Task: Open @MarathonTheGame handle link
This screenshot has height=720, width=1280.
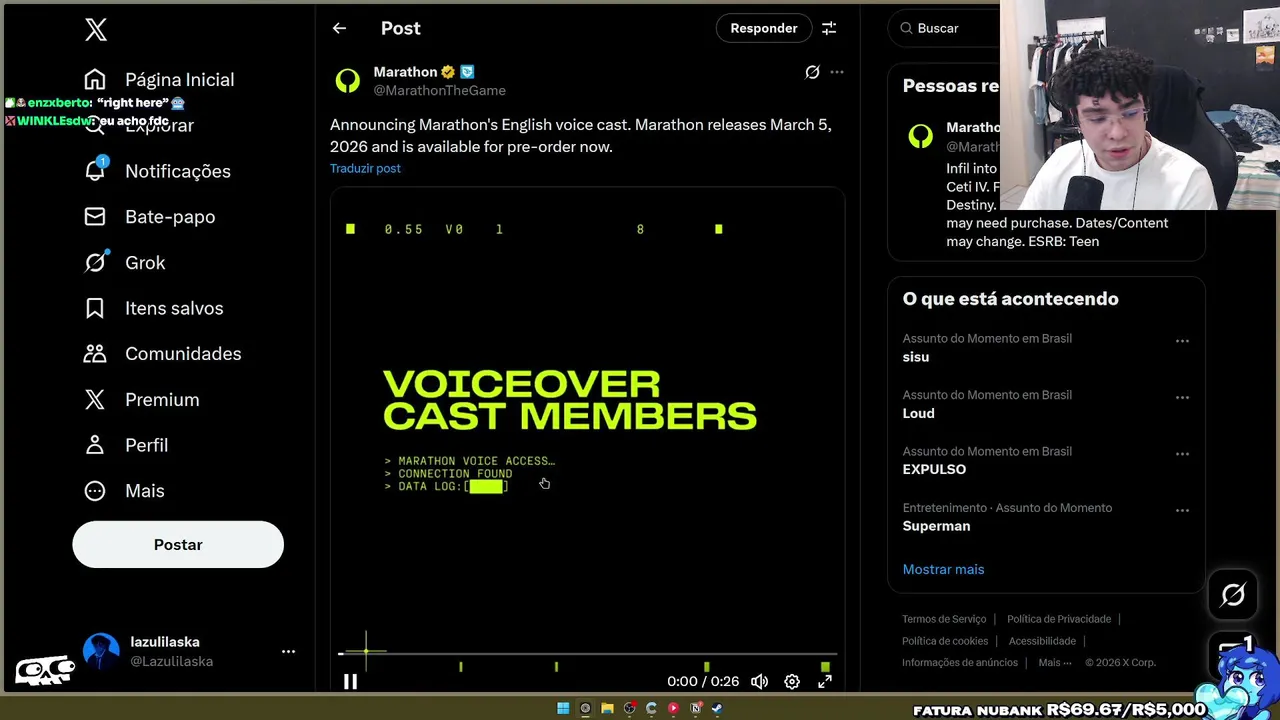Action: (x=439, y=91)
